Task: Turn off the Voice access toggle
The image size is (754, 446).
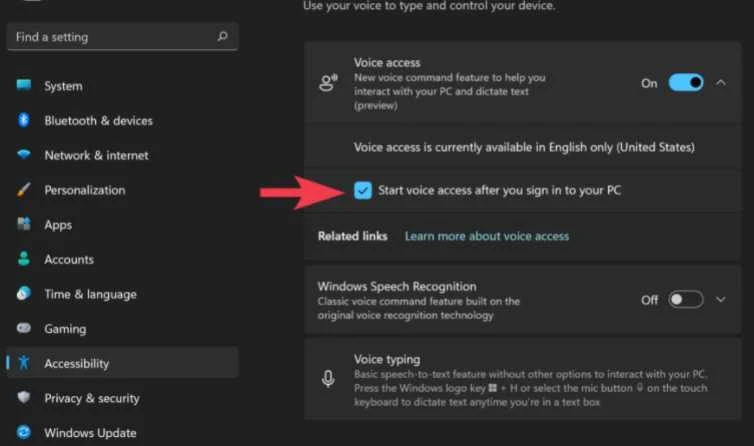Action: pyautogui.click(x=686, y=83)
